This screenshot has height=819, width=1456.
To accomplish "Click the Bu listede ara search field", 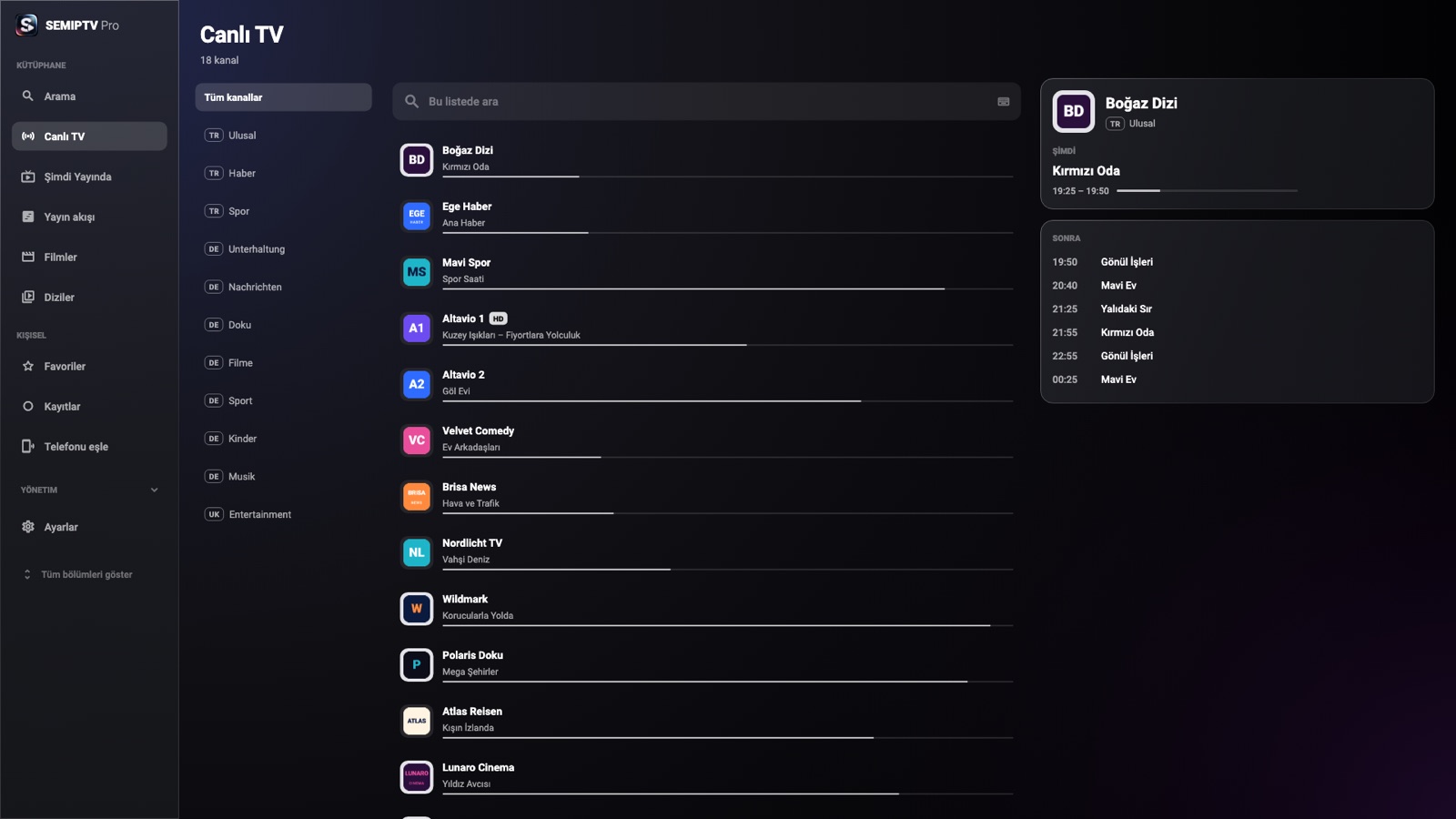I will (x=706, y=102).
